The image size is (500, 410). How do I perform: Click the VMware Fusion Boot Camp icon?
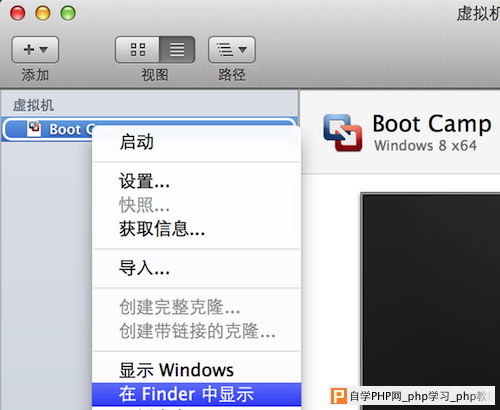point(343,132)
